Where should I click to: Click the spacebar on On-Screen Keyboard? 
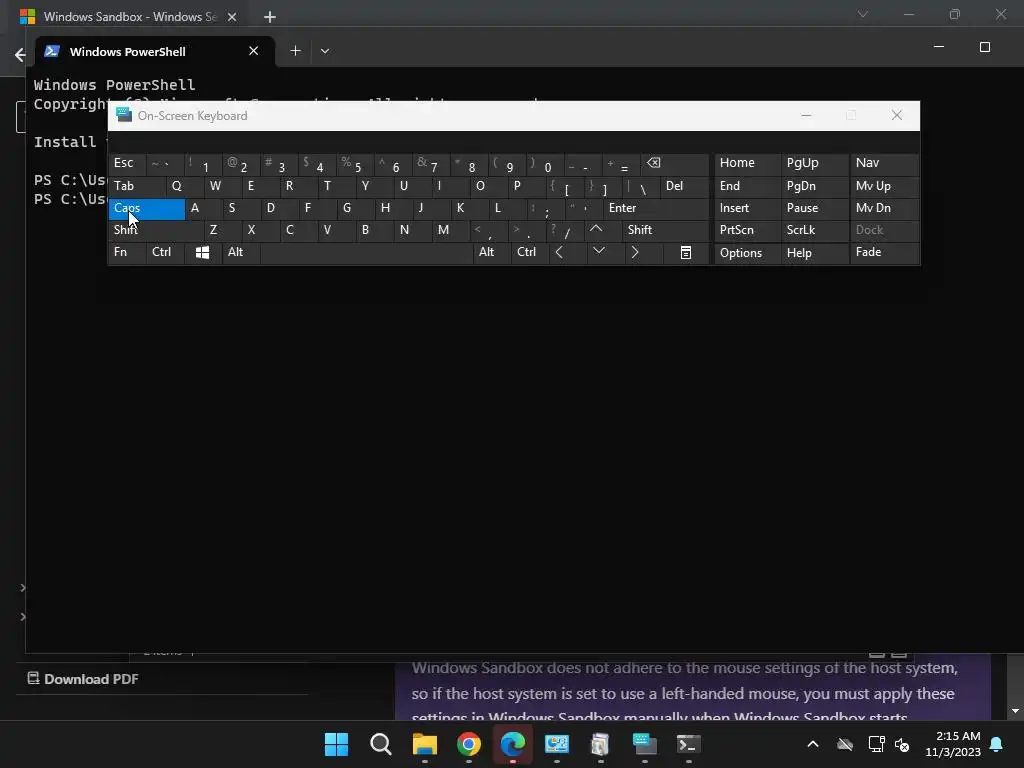367,252
